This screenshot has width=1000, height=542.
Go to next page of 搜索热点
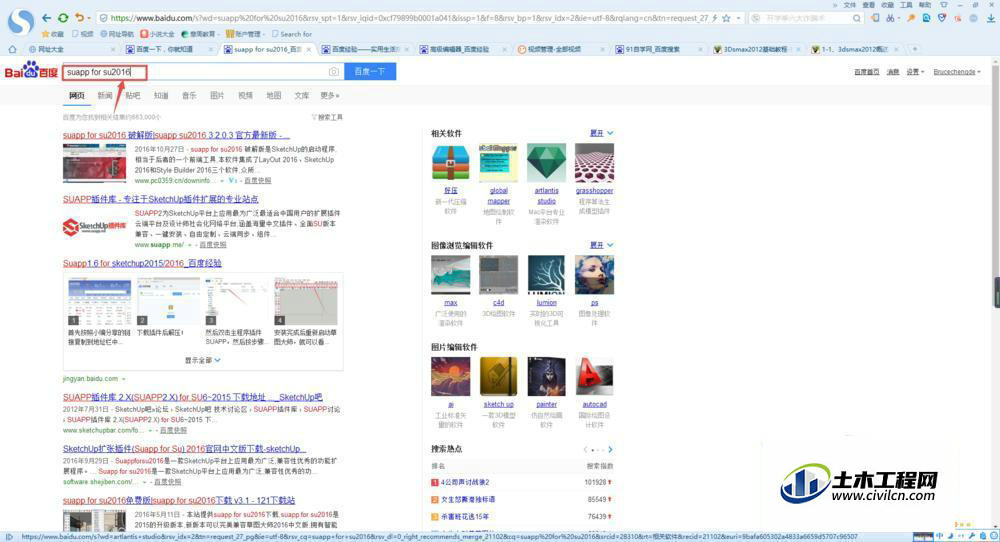610,450
